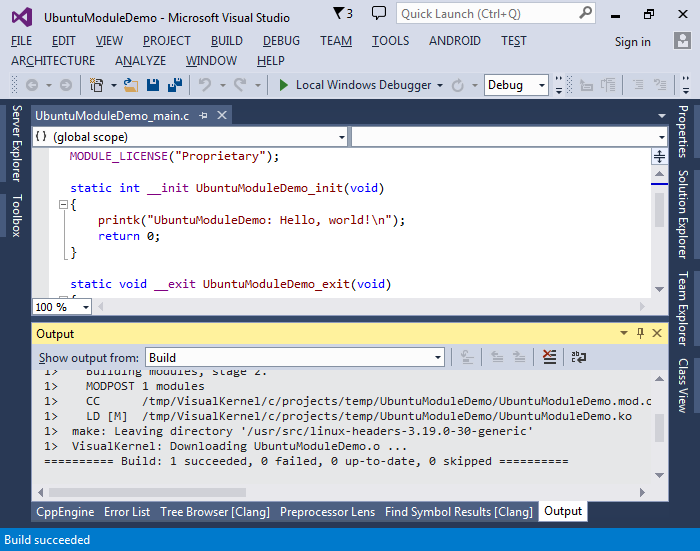The width and height of the screenshot is (700, 551).
Task: Expand the Undo history dropdown arrow
Action: (222, 85)
